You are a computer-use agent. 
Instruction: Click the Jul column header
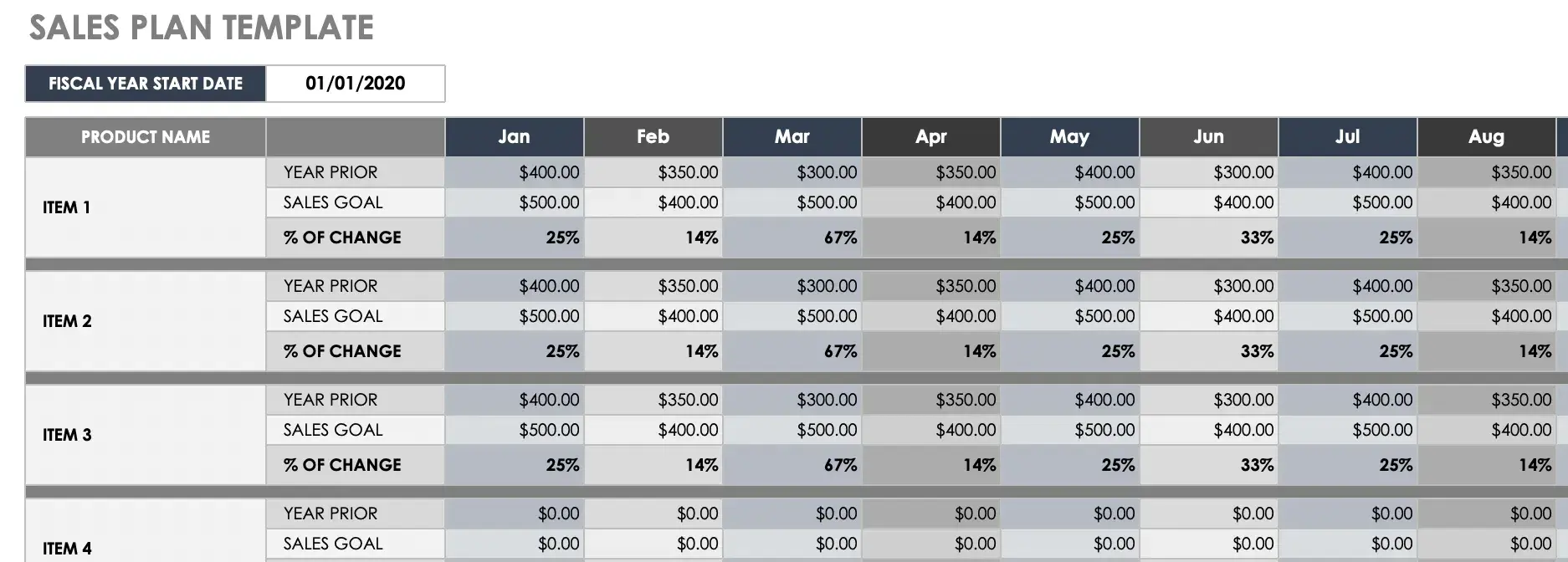[1347, 136]
